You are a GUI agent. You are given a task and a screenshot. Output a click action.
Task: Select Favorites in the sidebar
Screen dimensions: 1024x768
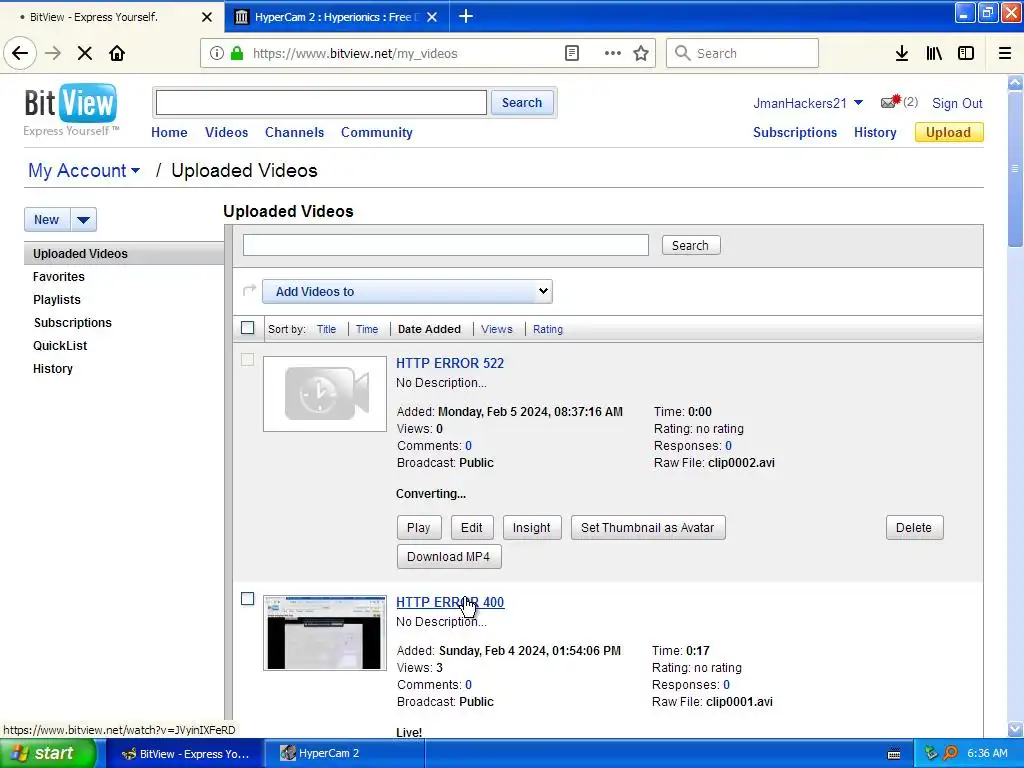coord(59,277)
